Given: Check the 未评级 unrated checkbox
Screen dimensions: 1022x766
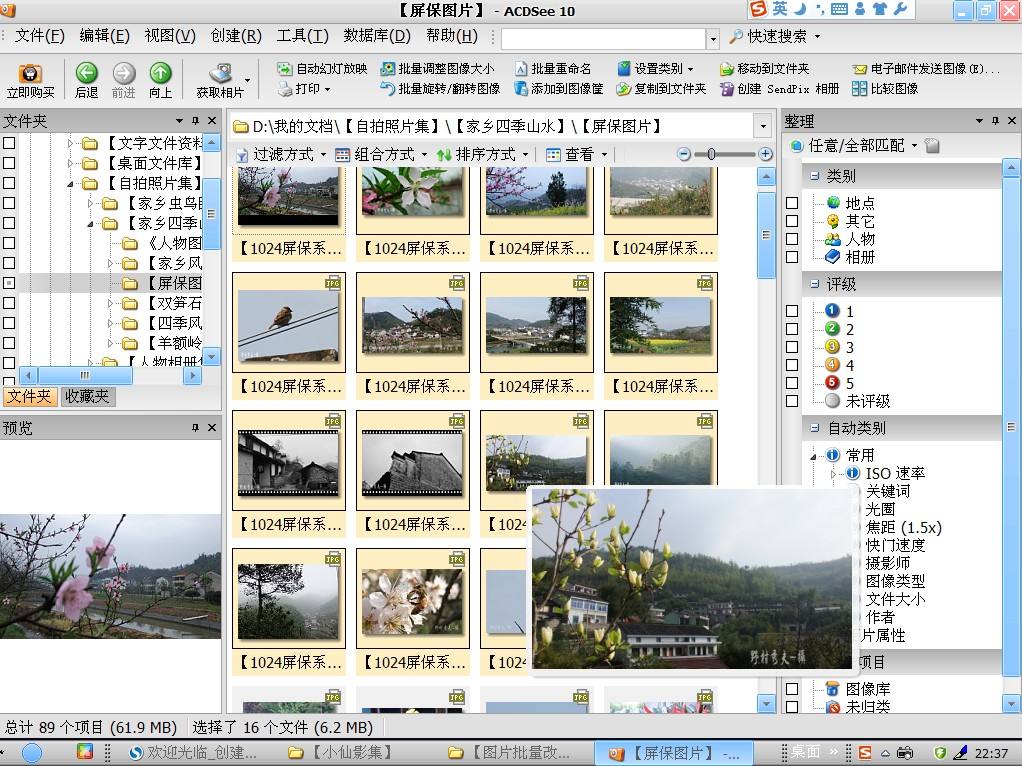Looking at the screenshot, I should click(792, 401).
